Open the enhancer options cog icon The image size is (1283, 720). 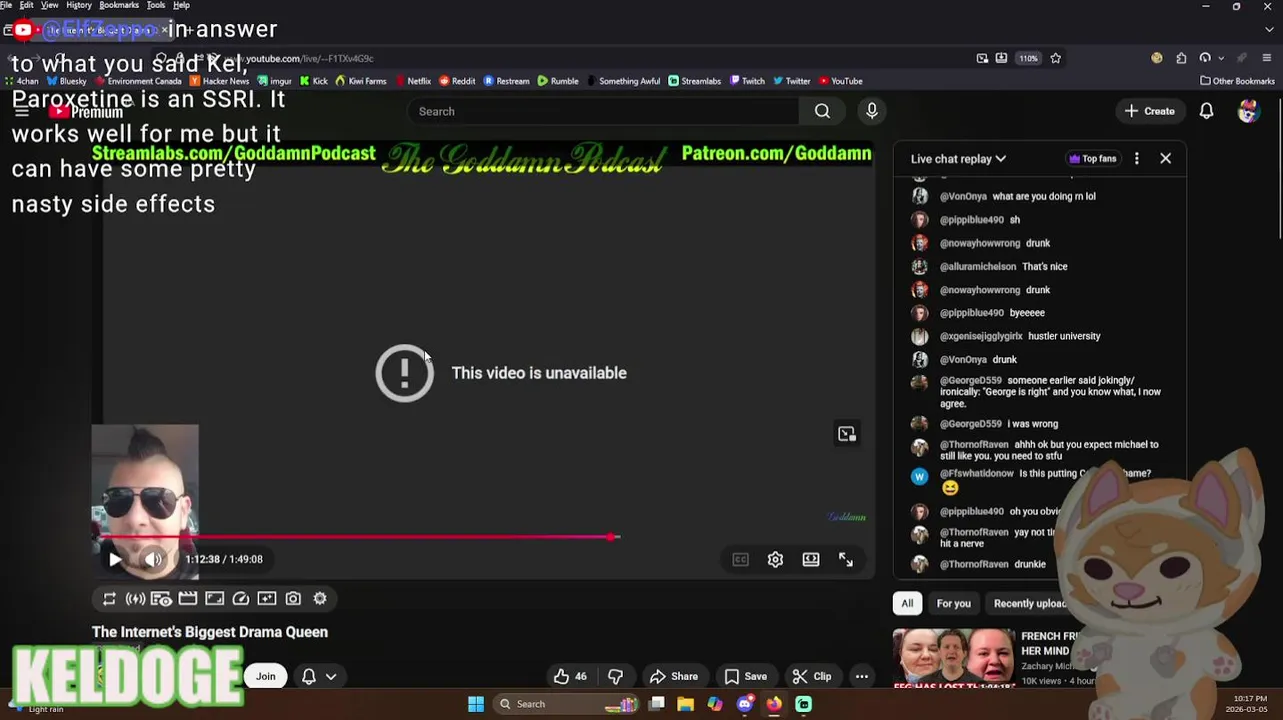point(320,598)
